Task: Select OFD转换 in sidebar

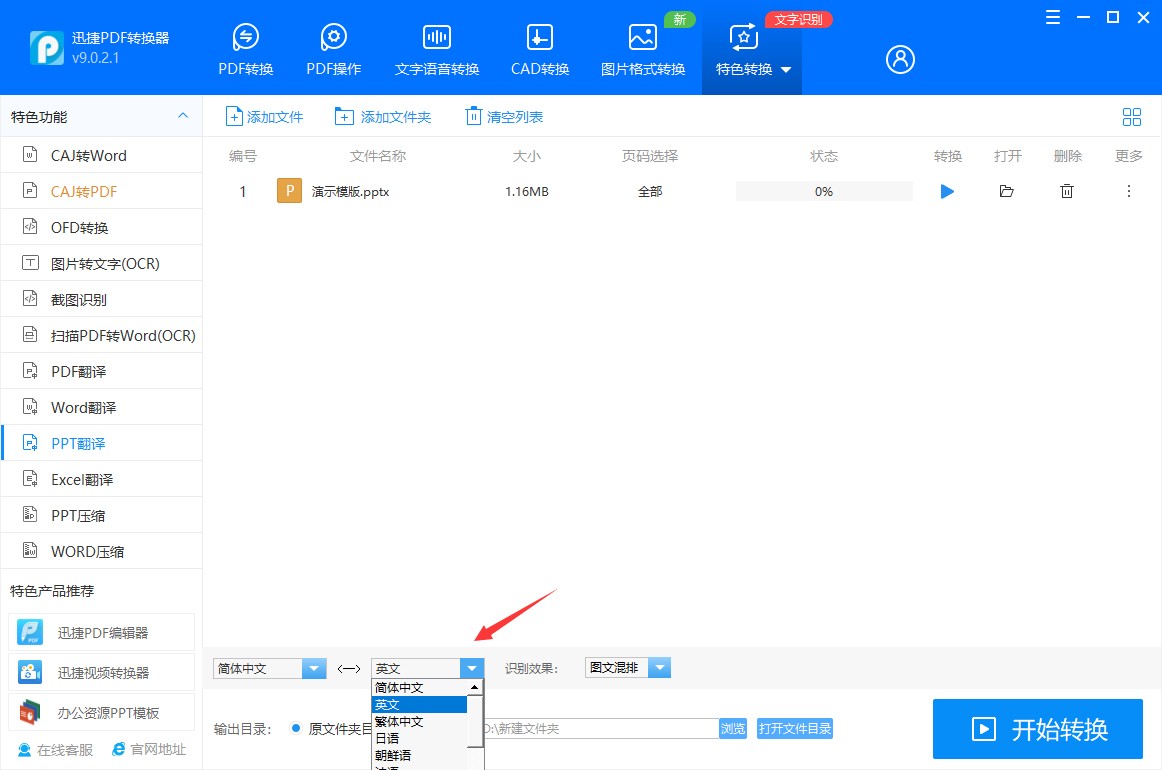Action: 102,228
